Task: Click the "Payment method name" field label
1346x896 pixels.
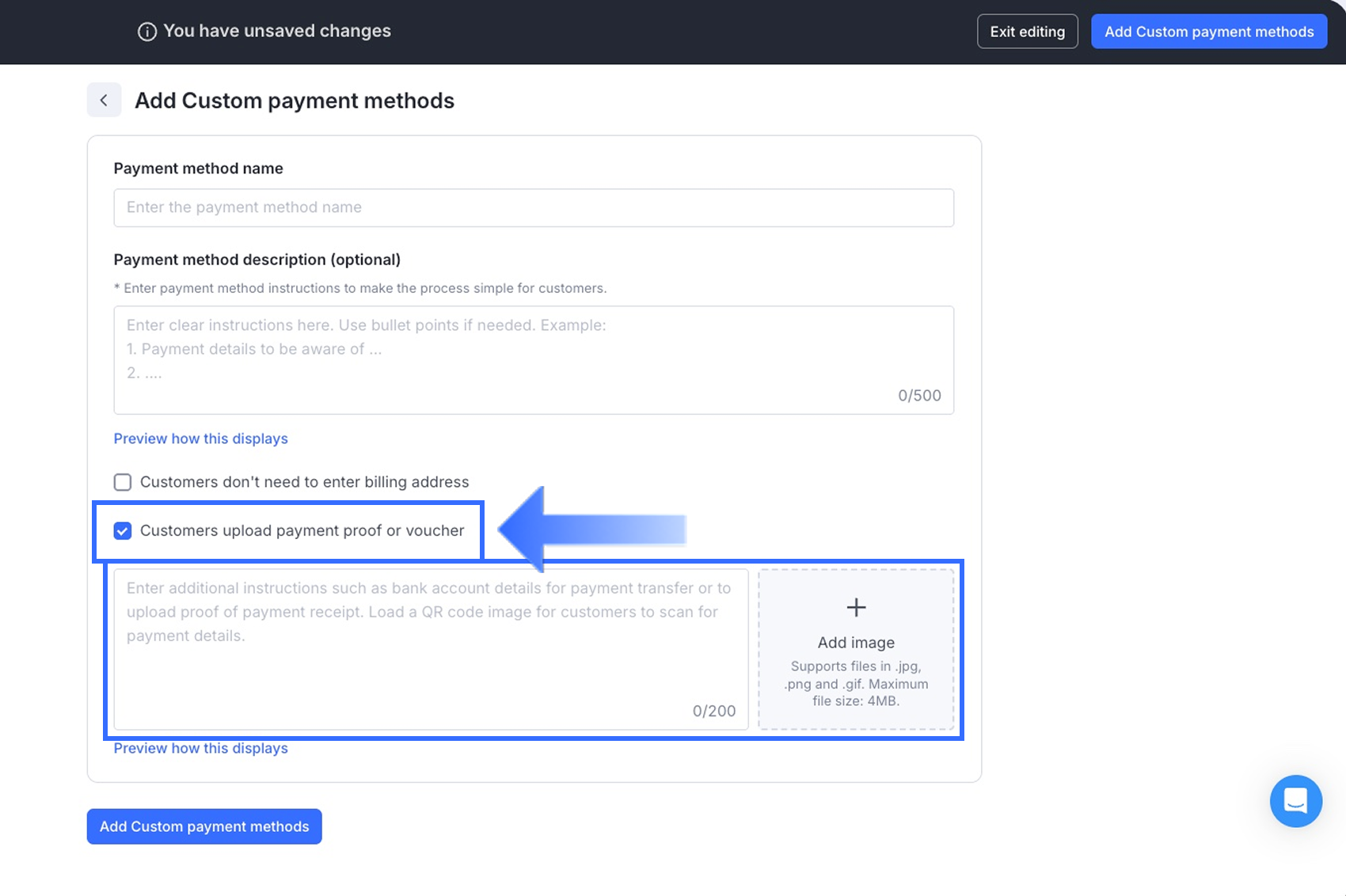Action: pos(198,169)
